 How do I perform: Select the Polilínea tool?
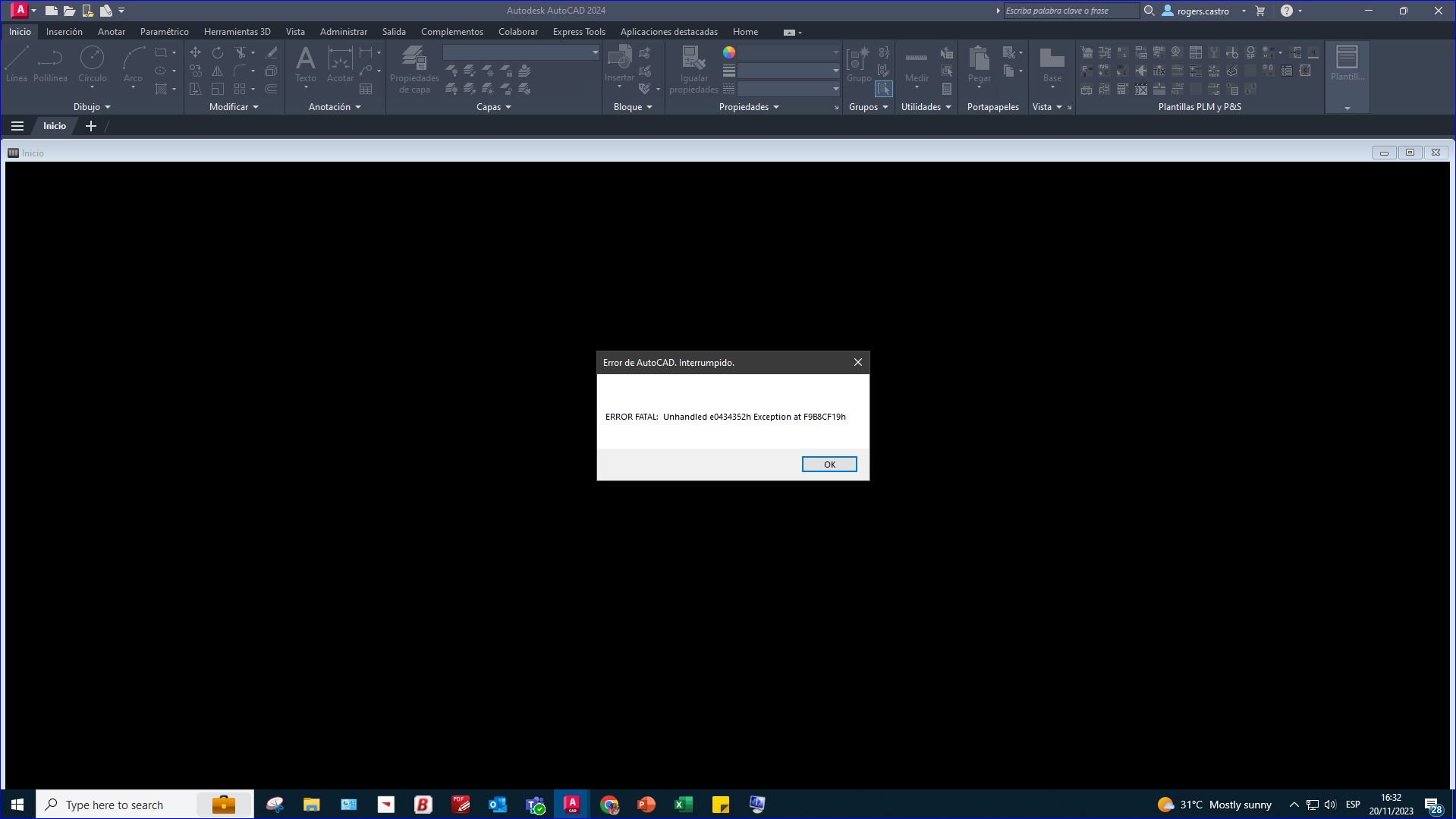pyautogui.click(x=50, y=61)
